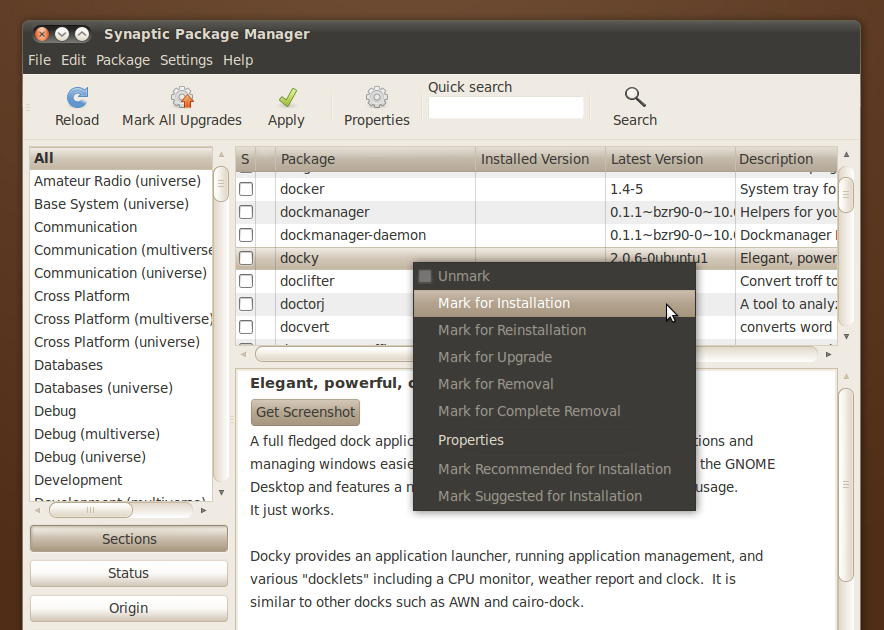This screenshot has height=630, width=884.
Task: Open the Package menu
Action: [123, 60]
